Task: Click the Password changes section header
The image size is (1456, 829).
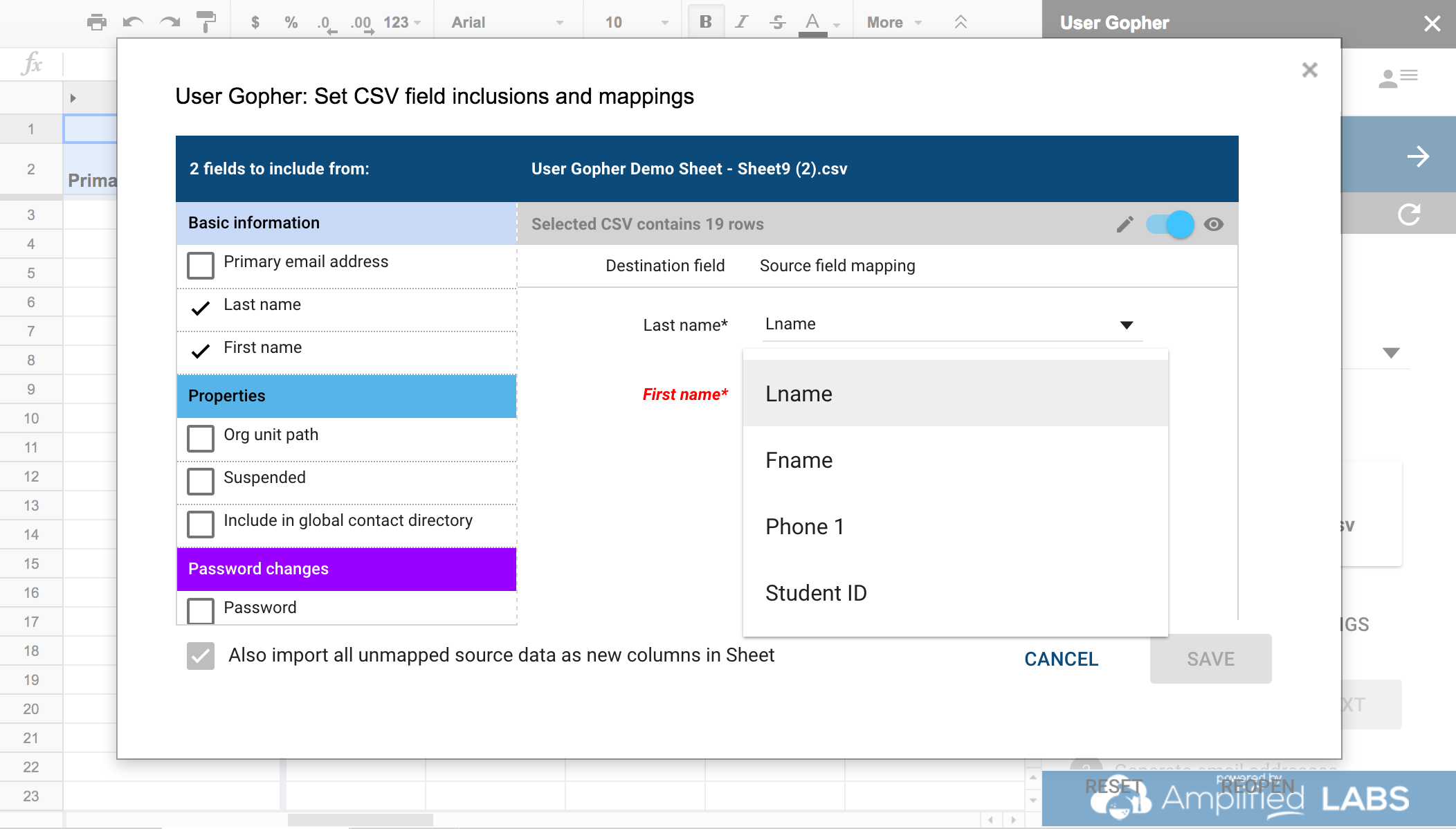Action: (x=347, y=569)
